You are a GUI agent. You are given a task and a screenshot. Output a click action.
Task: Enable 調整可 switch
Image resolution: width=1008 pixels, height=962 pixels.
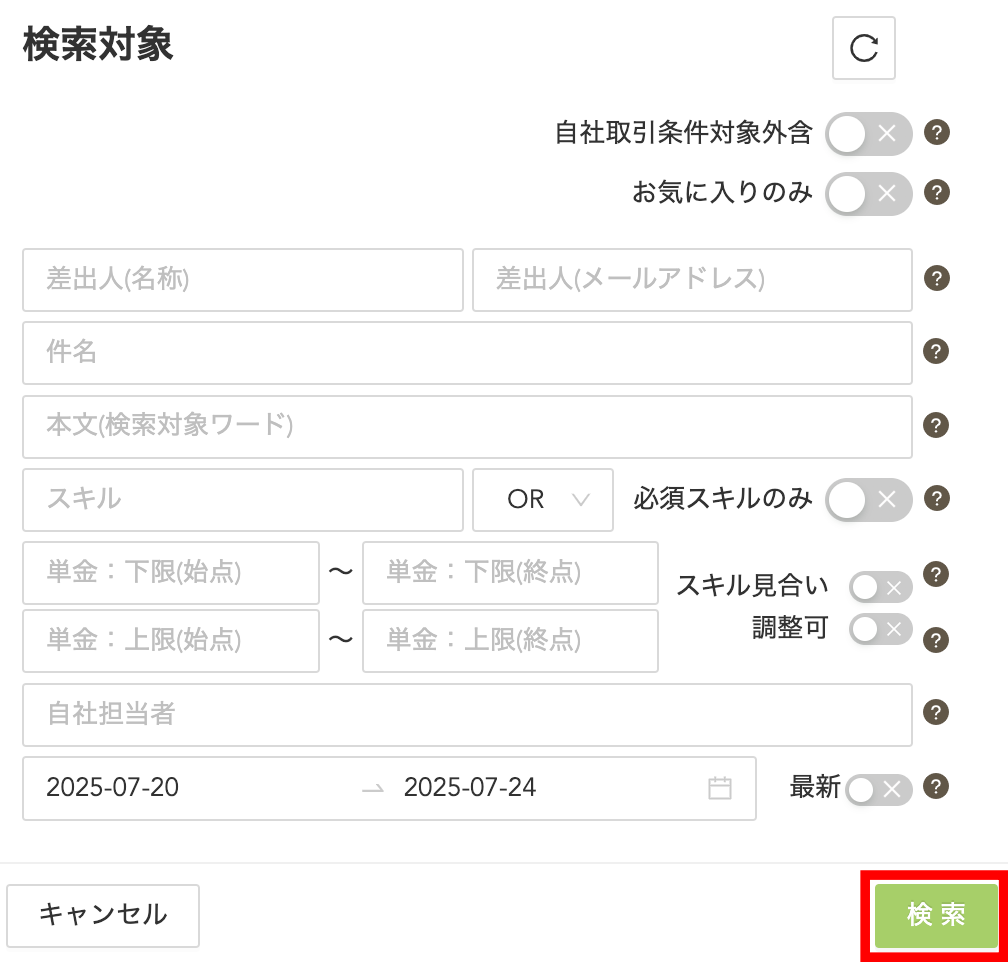tap(880, 629)
